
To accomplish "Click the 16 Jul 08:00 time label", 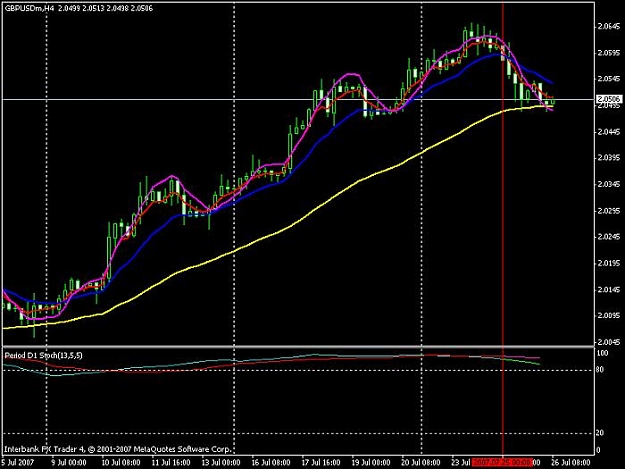I will coord(271,463).
